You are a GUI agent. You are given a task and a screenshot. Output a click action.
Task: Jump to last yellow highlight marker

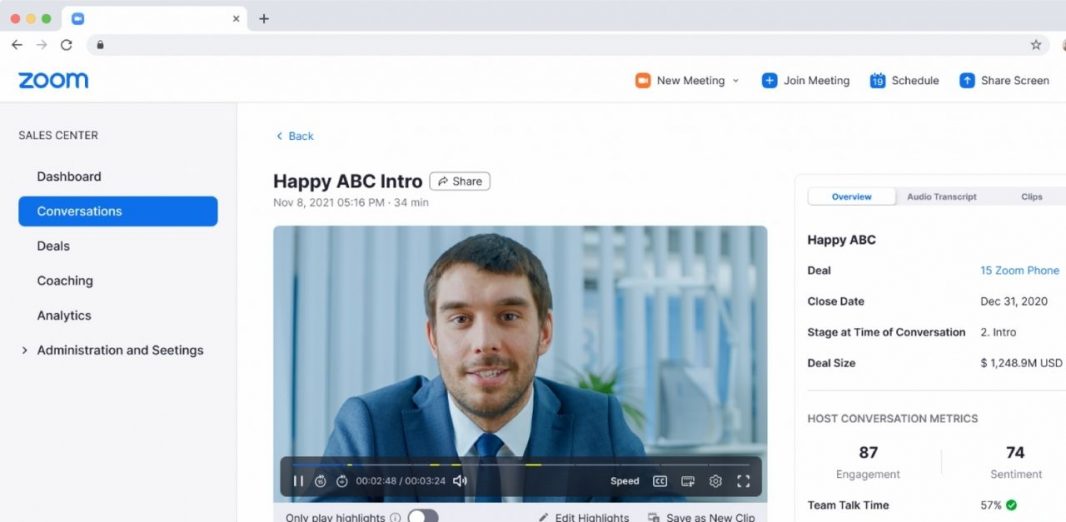[x=533, y=465]
